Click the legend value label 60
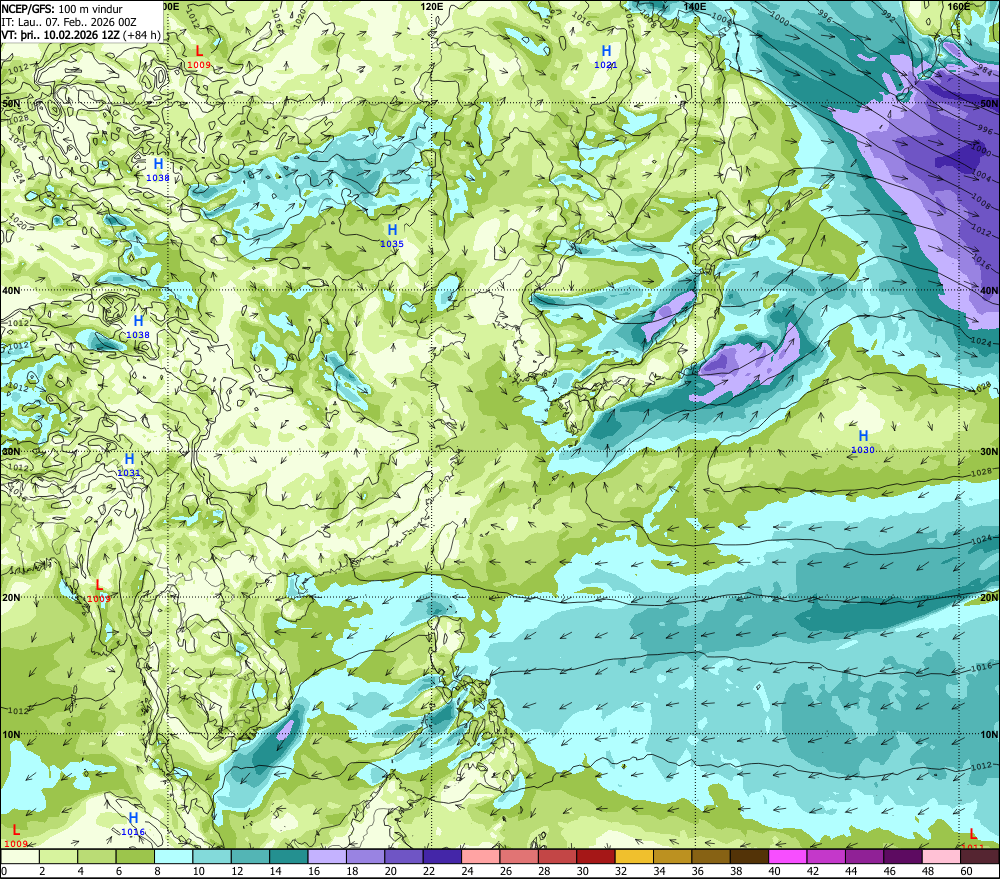Screen dimensions: 1000x879 (966, 871)
